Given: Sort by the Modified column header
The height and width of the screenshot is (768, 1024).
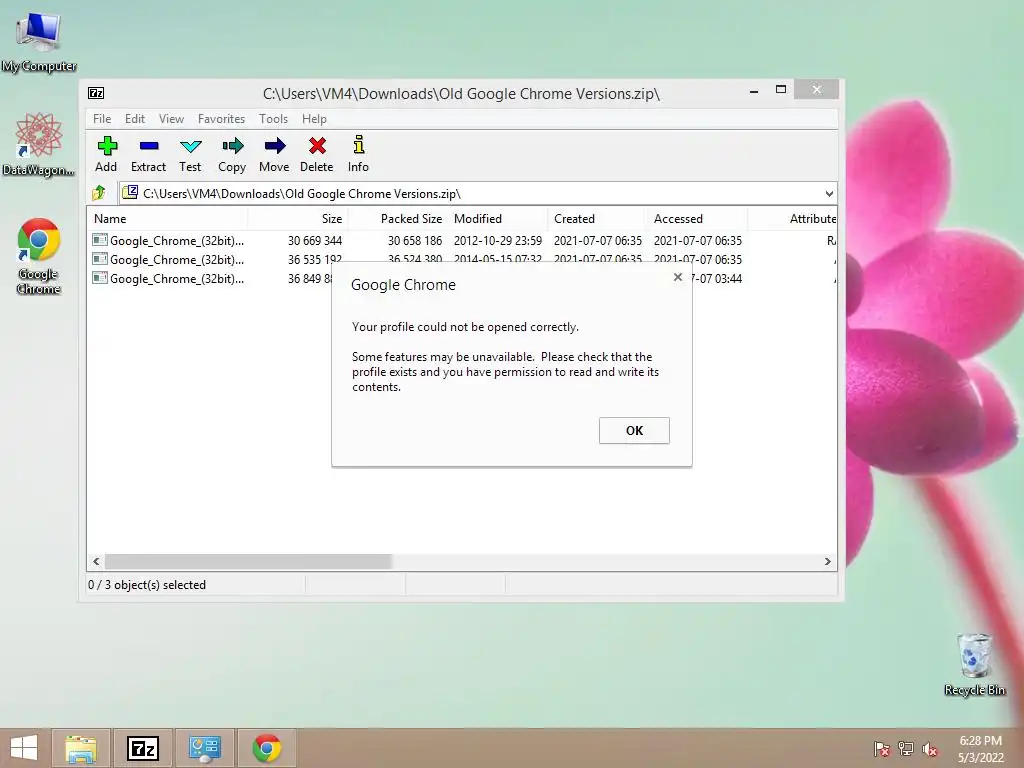Looking at the screenshot, I should (x=498, y=219).
